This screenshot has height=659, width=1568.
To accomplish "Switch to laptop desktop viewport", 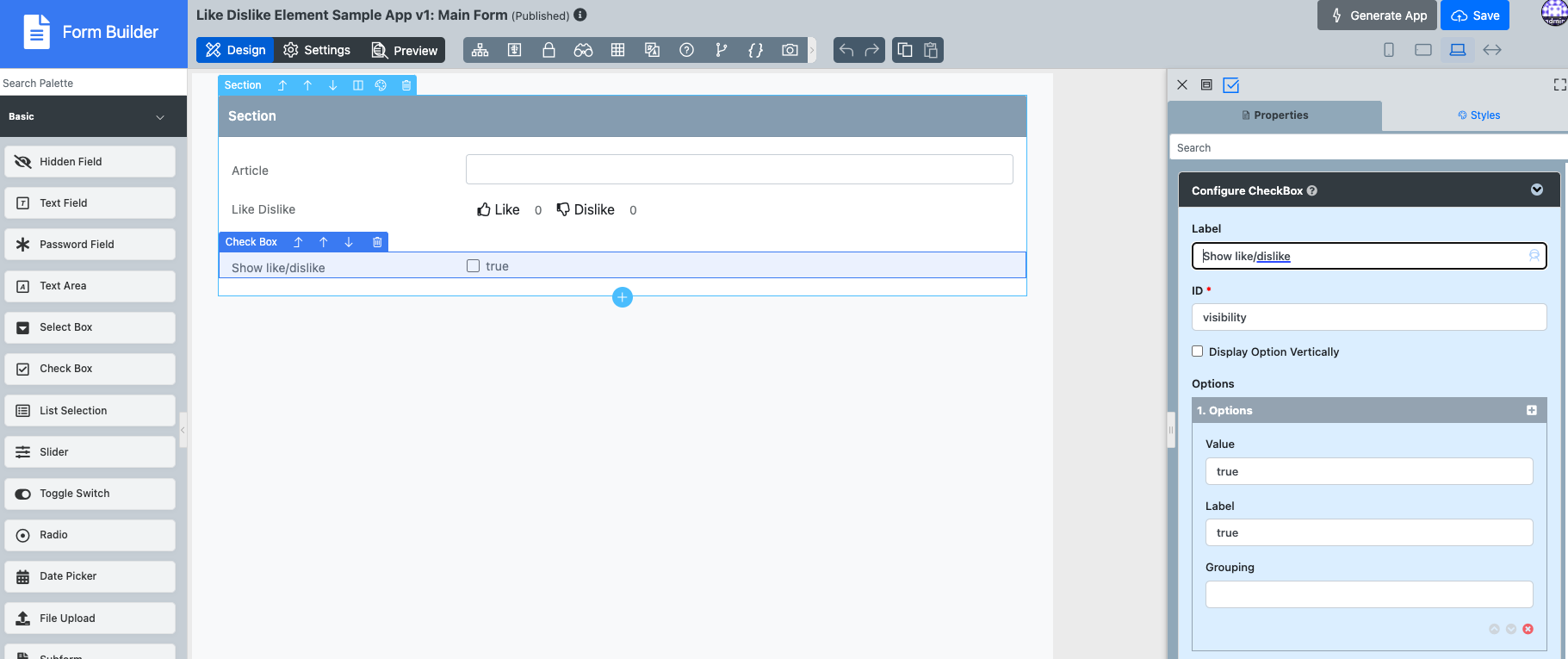I will (1458, 50).
